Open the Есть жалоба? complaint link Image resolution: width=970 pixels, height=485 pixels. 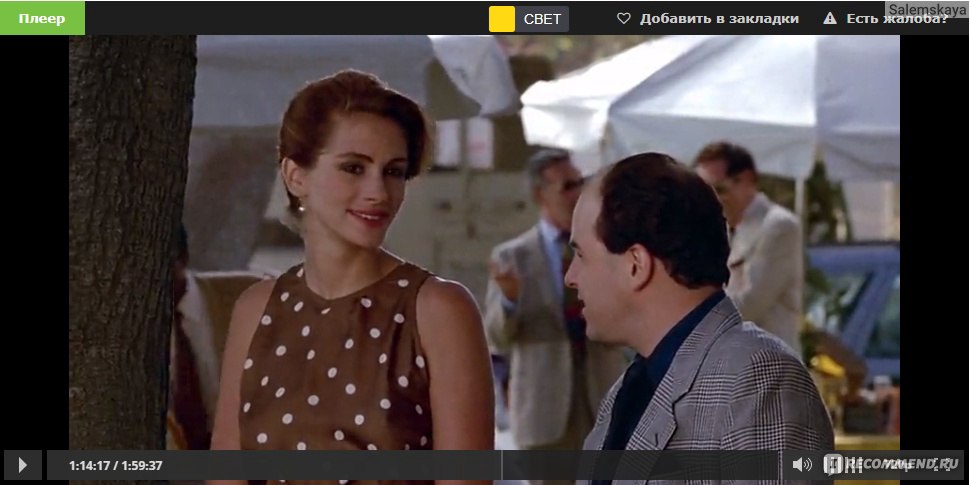point(896,19)
